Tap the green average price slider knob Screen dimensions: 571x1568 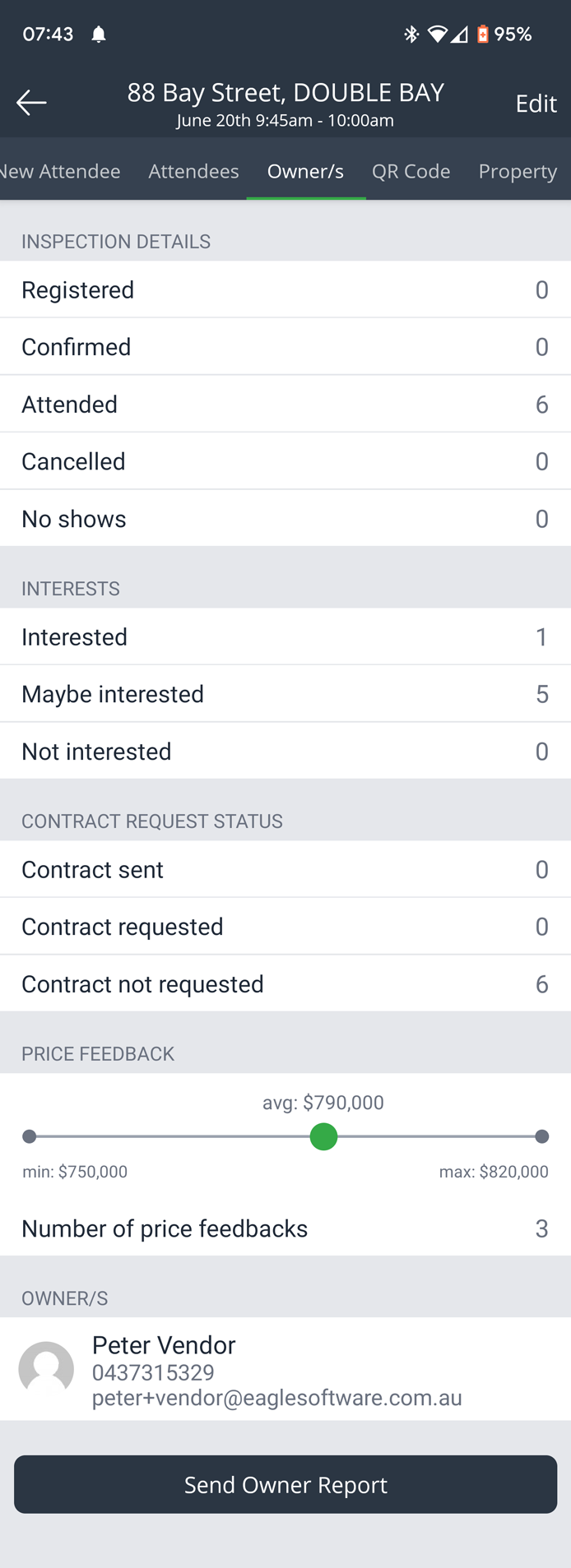pyautogui.click(x=323, y=1136)
